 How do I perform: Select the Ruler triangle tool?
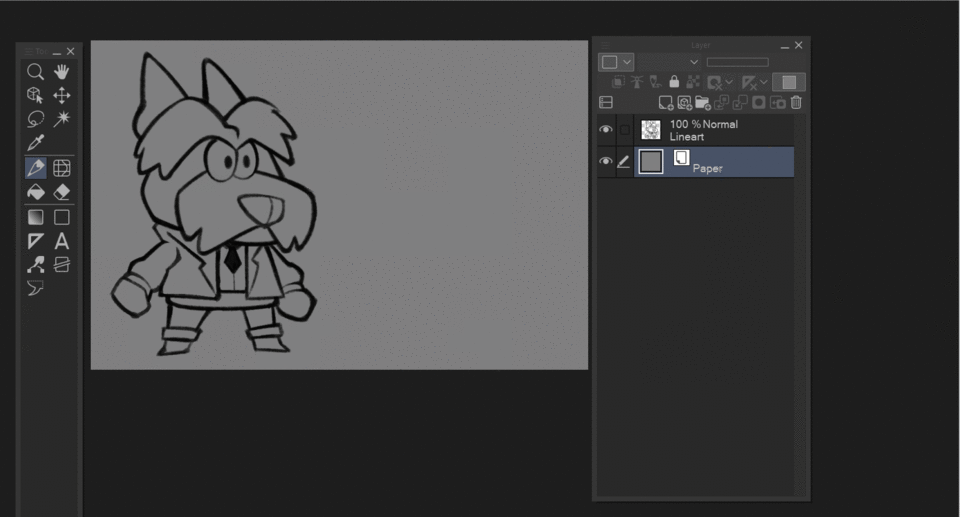[36, 241]
